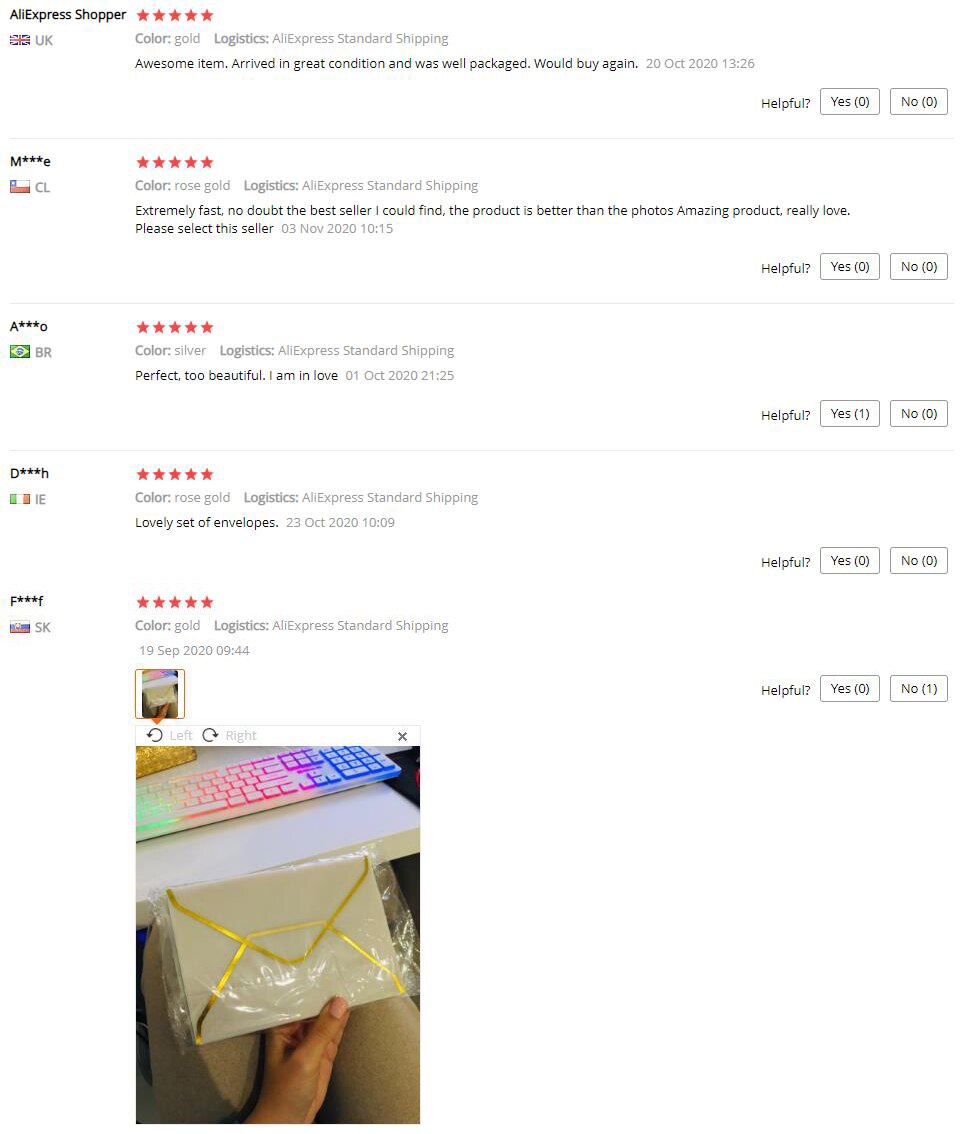Vote No on AliExpress Shopper's review
This screenshot has height=1134, width=964.
918,102
